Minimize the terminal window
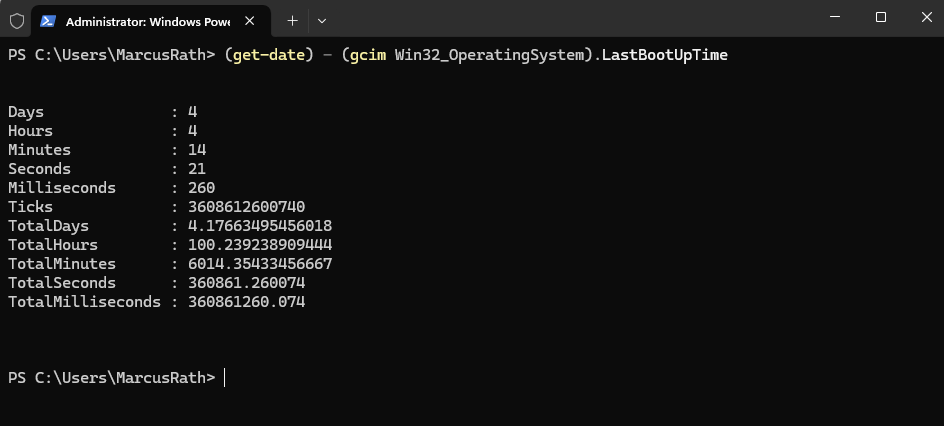Viewport: 944px width, 426px height. tap(835, 17)
